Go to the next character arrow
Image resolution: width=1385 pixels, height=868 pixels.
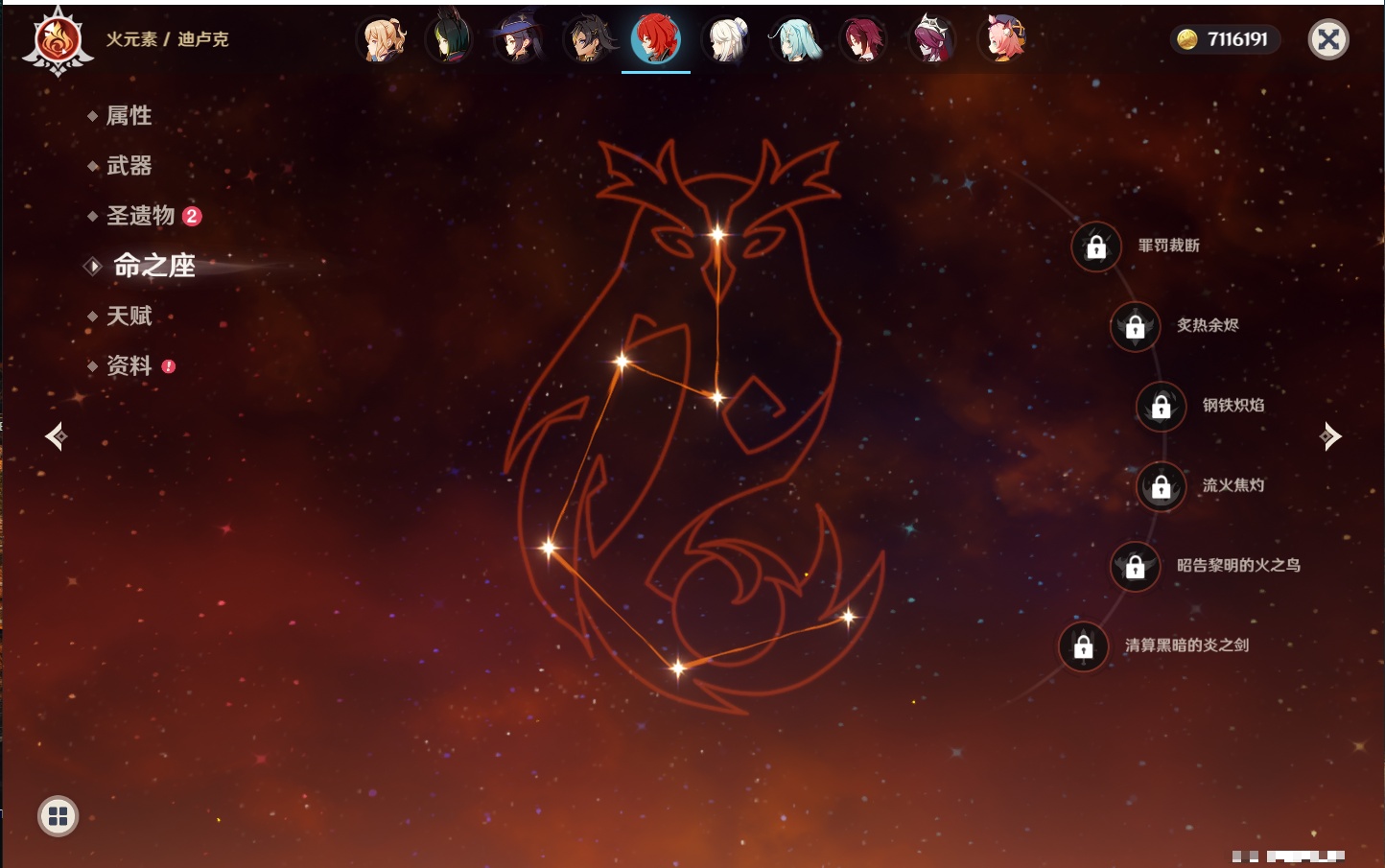pos(1330,436)
